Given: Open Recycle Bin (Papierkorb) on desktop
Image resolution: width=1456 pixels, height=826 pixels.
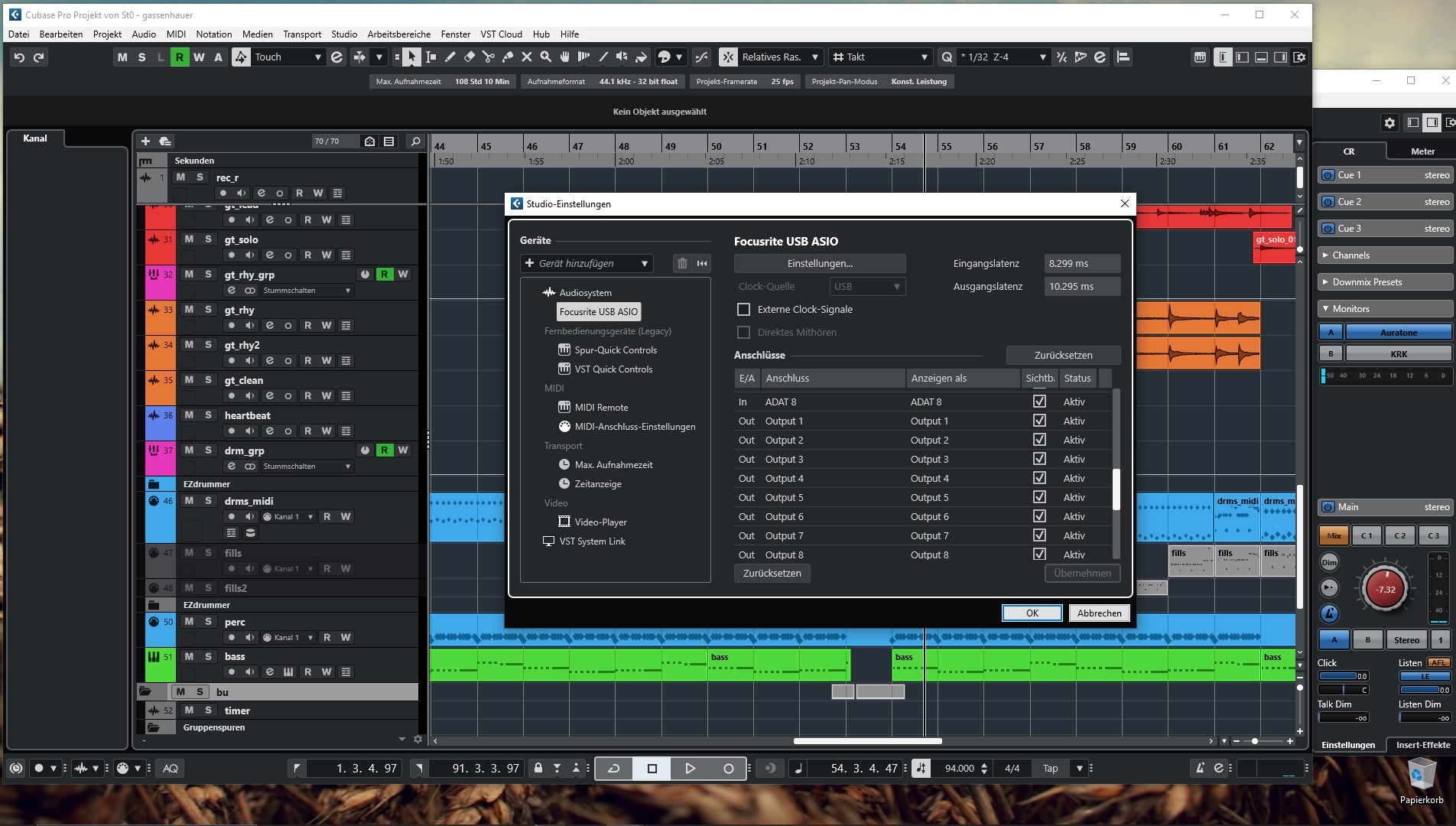Looking at the screenshot, I should coord(1422,780).
